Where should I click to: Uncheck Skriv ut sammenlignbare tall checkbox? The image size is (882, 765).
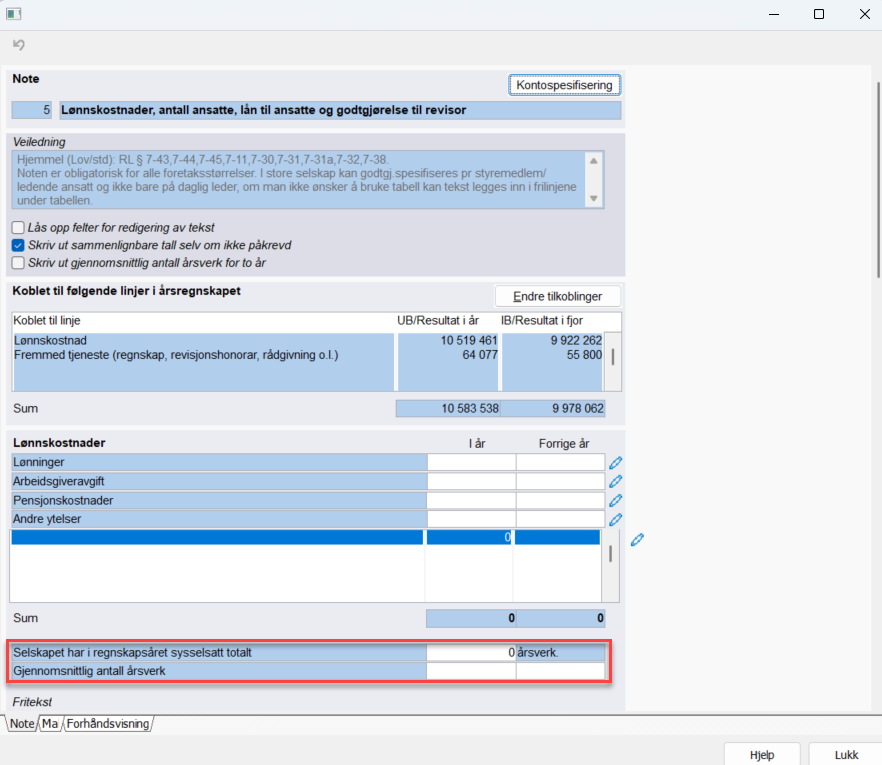[x=18, y=245]
